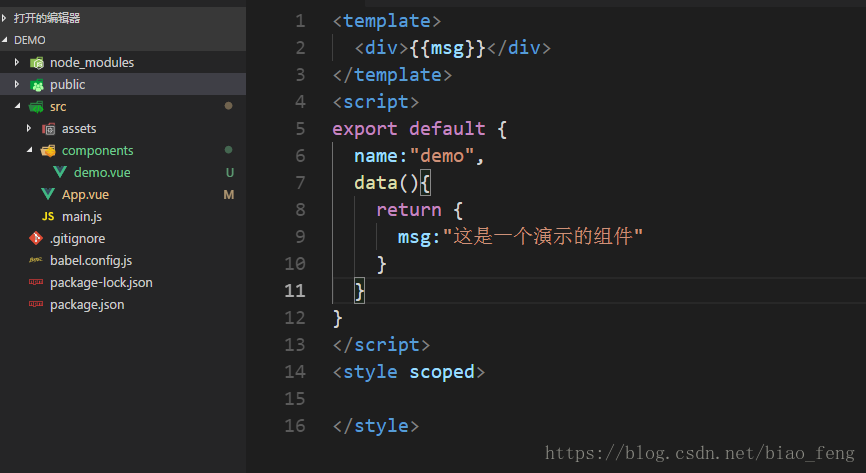Expand the assets folder arrow
Viewport: 866px width, 473px height.
29,128
